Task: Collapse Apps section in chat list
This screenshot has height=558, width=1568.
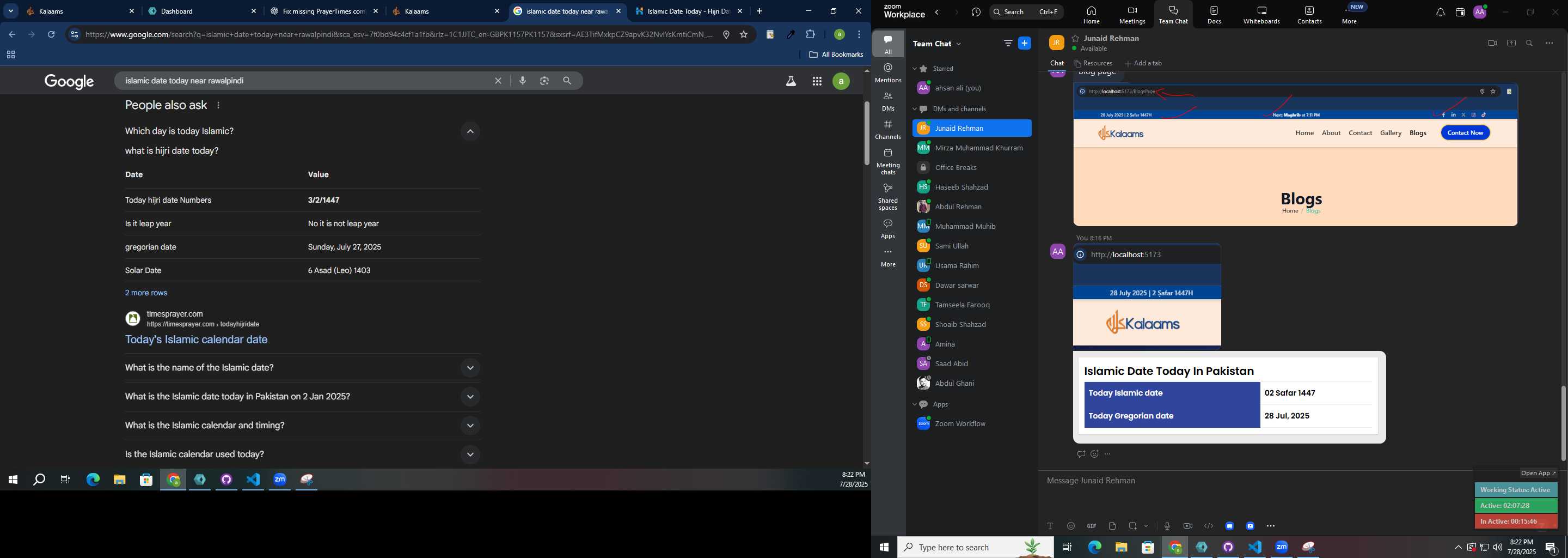Action: 914,405
